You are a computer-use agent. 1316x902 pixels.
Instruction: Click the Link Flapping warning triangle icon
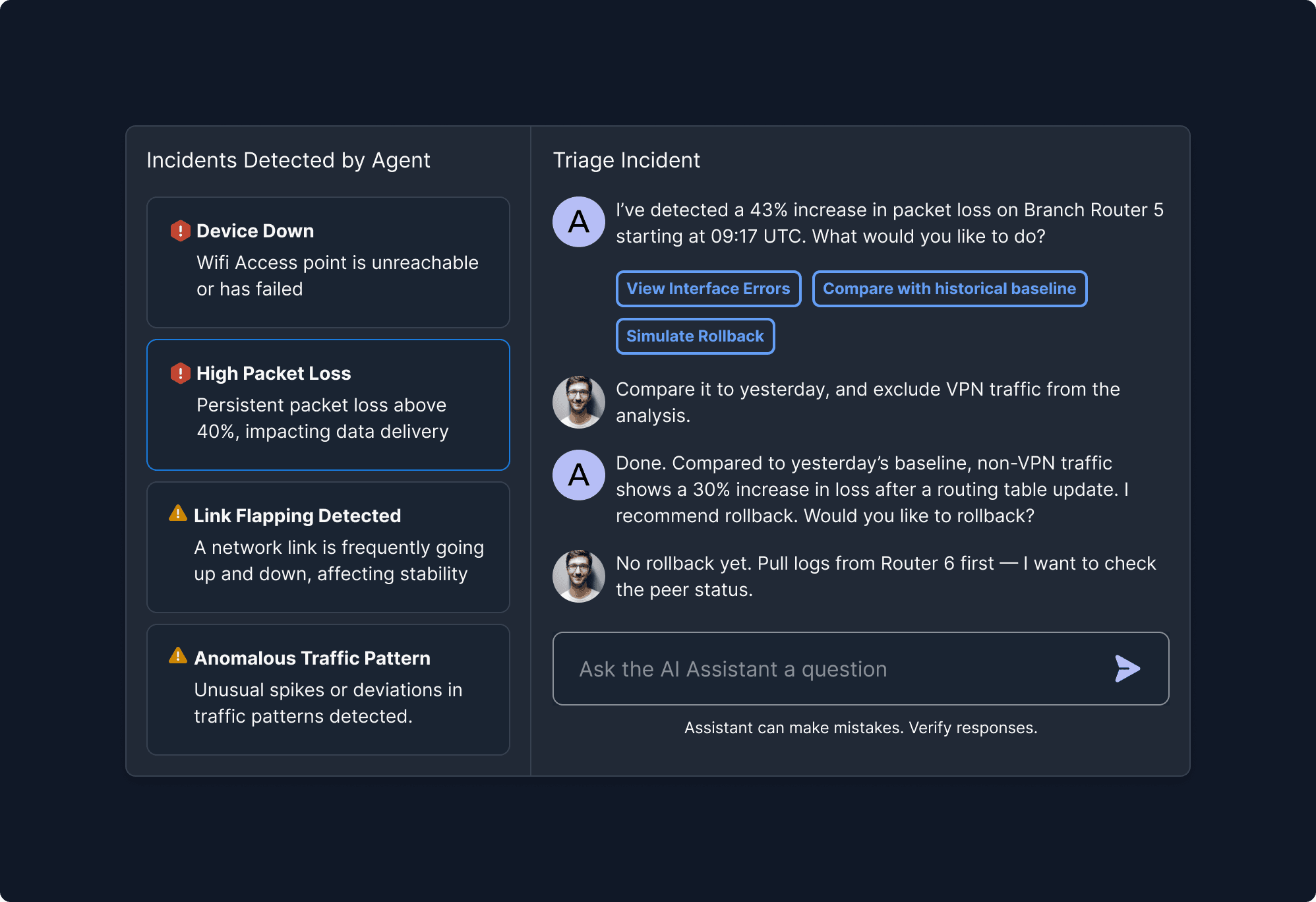[178, 514]
